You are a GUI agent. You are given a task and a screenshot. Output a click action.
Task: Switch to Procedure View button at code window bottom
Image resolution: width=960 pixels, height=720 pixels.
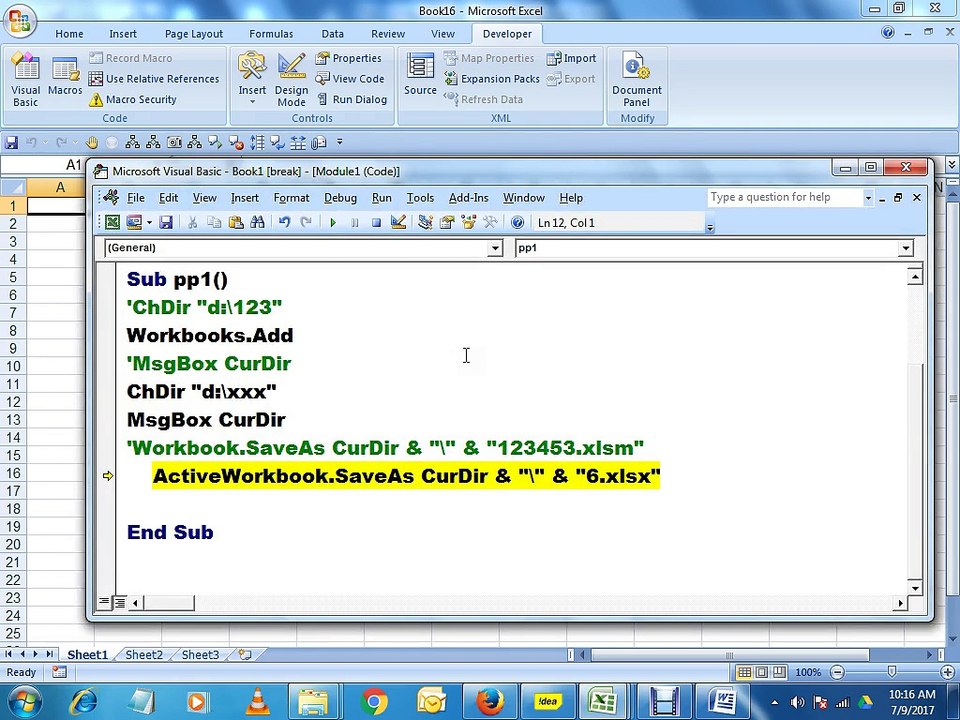104,602
